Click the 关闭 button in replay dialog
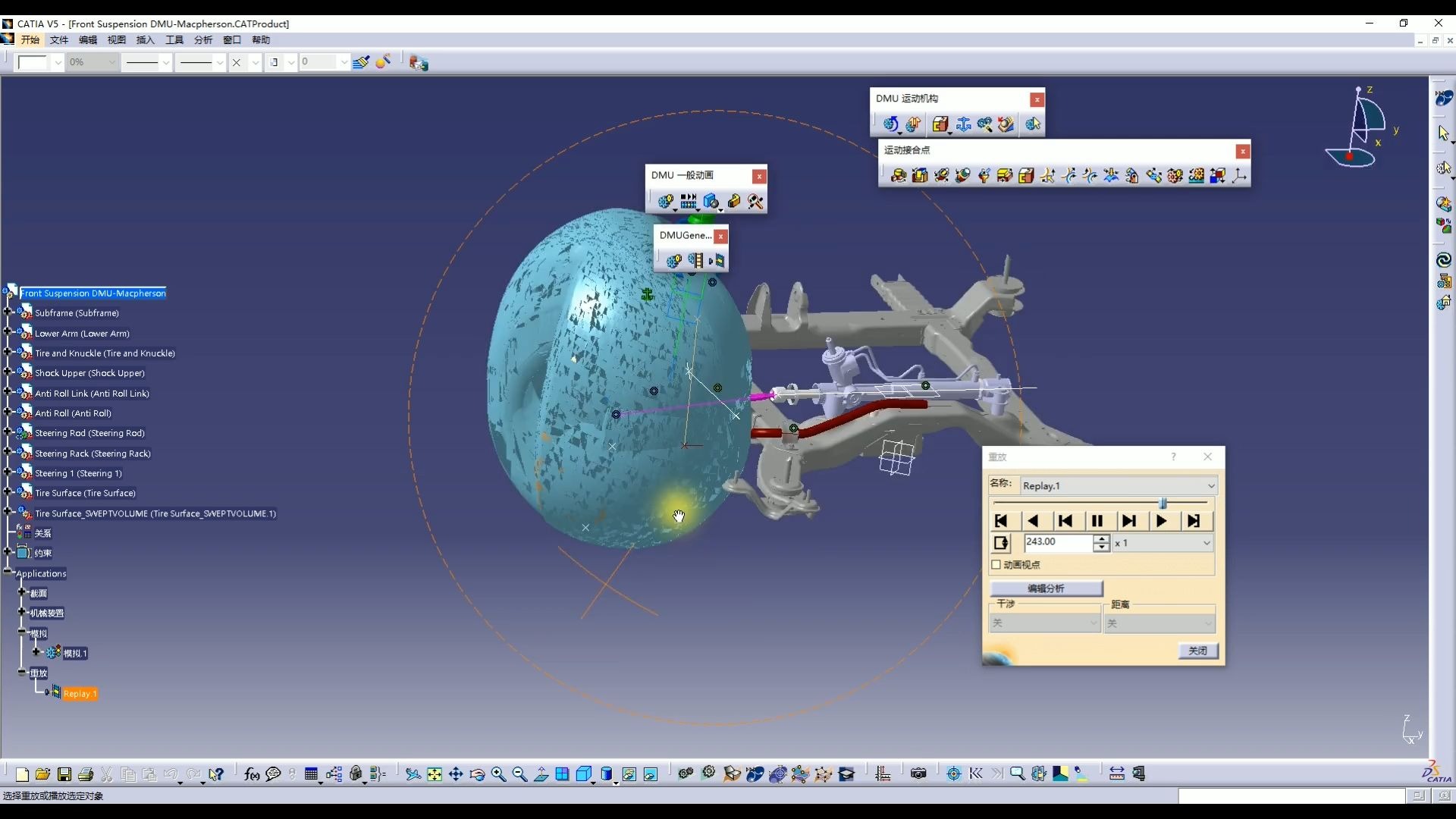 1198,651
